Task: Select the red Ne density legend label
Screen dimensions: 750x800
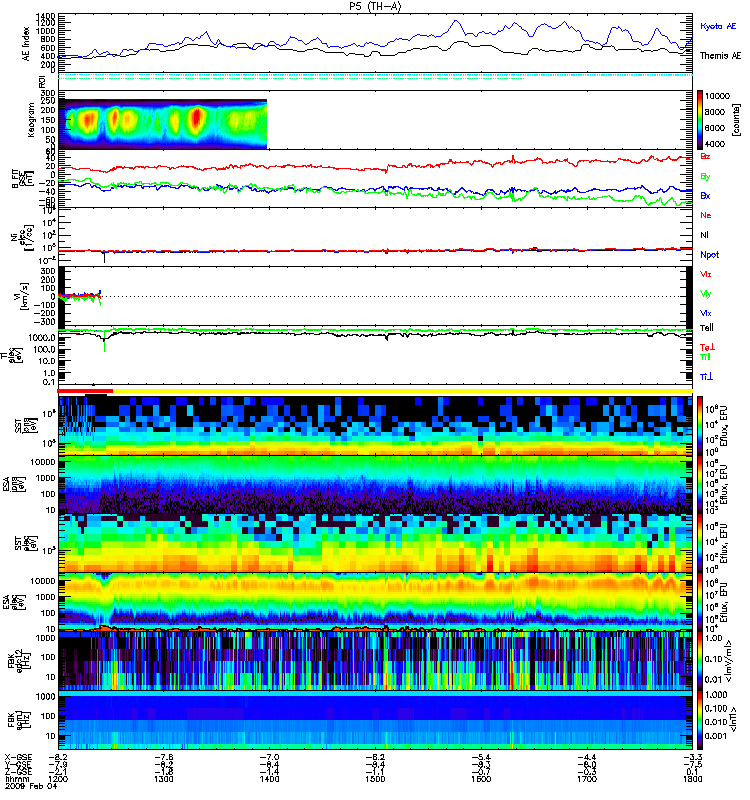Action: tap(706, 215)
